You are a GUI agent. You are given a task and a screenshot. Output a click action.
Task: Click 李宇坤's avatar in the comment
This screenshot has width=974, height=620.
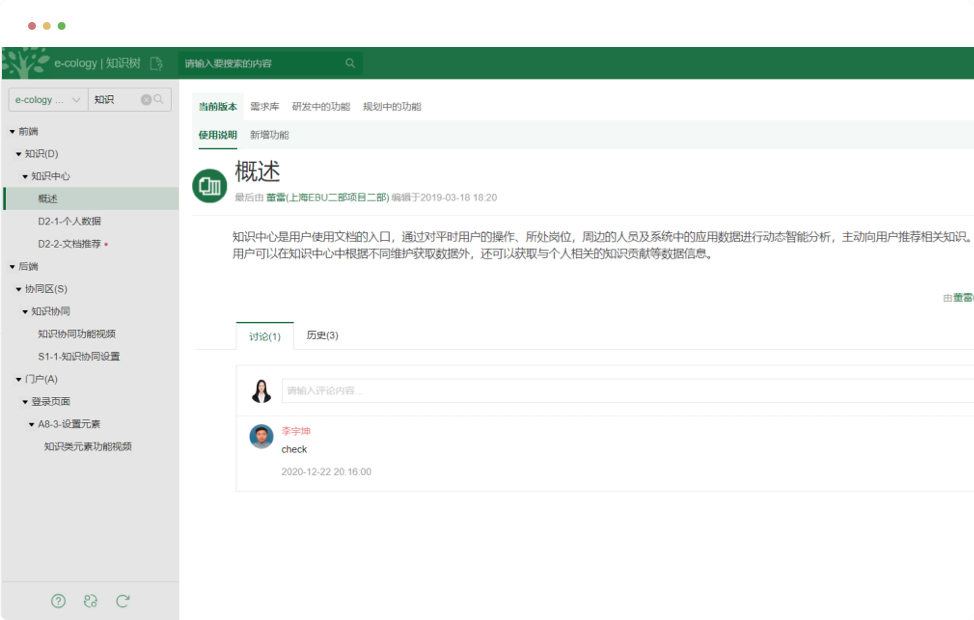261,436
